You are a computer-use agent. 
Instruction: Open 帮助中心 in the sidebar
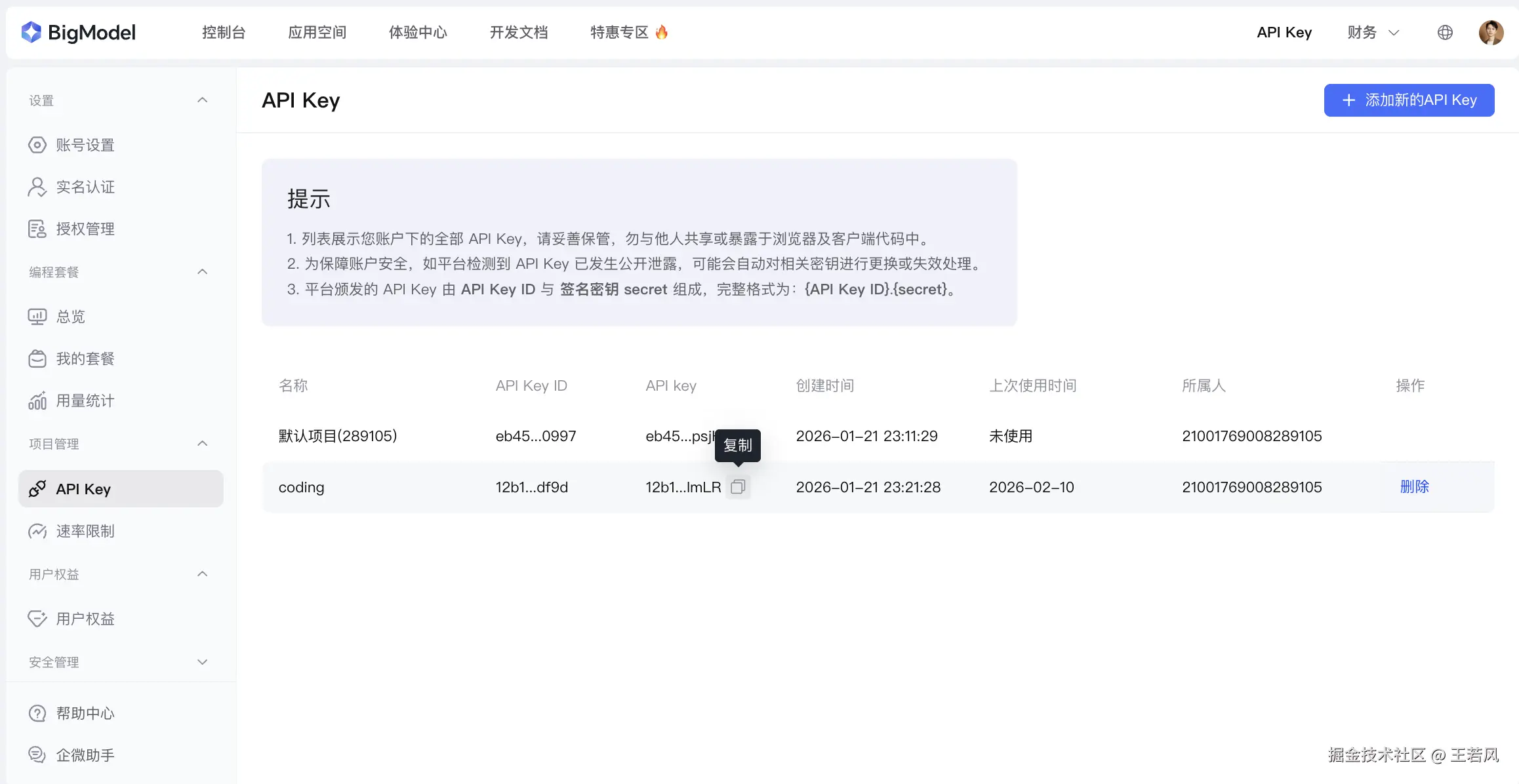[x=85, y=713]
